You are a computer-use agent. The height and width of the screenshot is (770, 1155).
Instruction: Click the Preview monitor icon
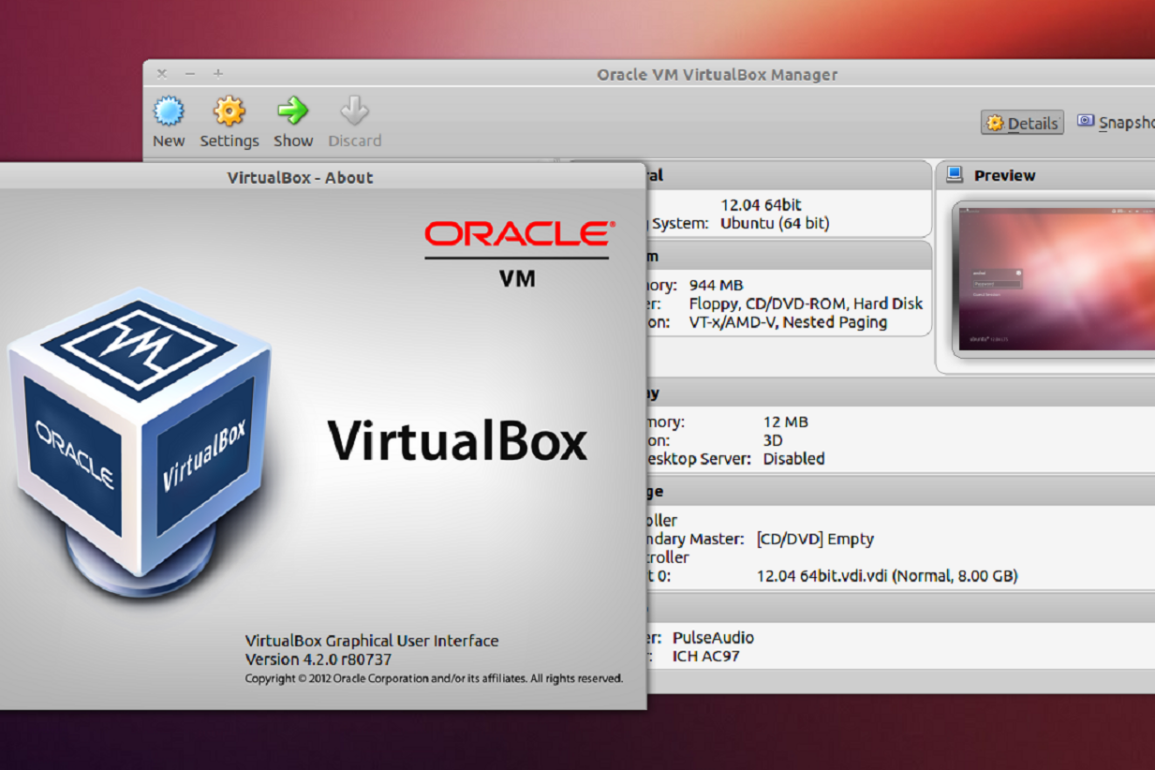pos(955,175)
